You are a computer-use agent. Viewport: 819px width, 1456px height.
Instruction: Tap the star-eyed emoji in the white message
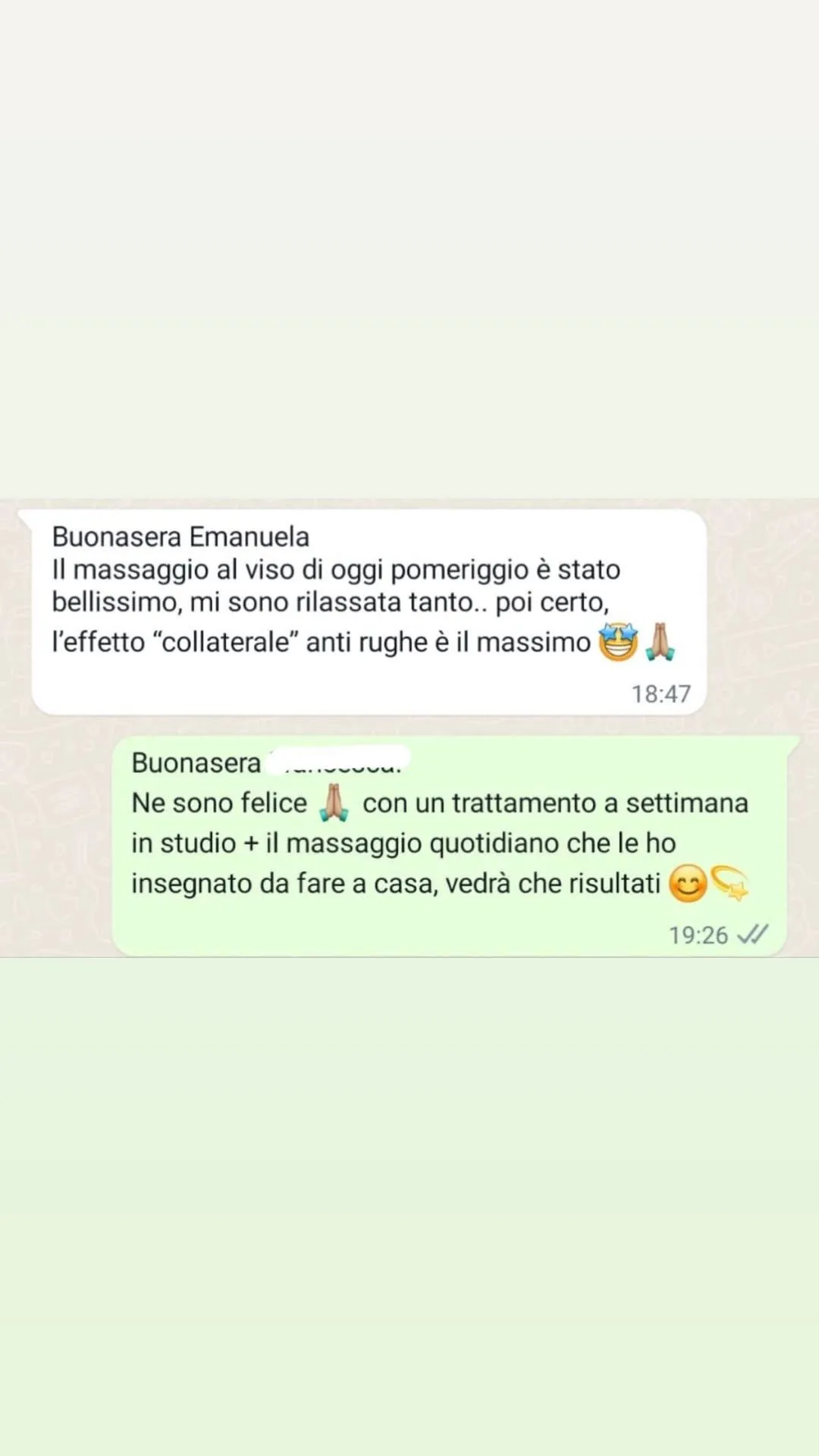point(618,642)
